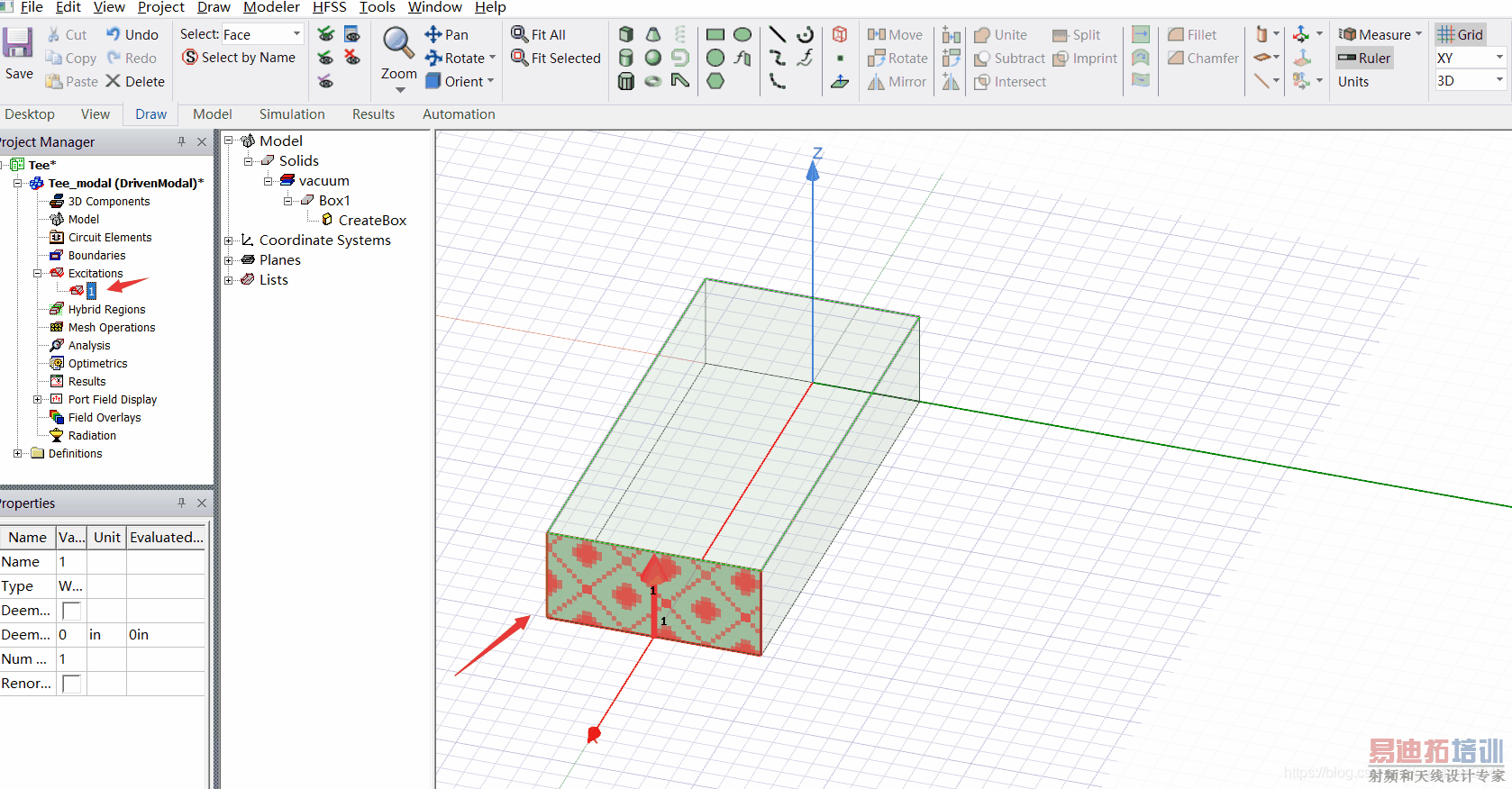Image resolution: width=1512 pixels, height=789 pixels.
Task: Toggle the Ruler display
Action: point(1364,58)
